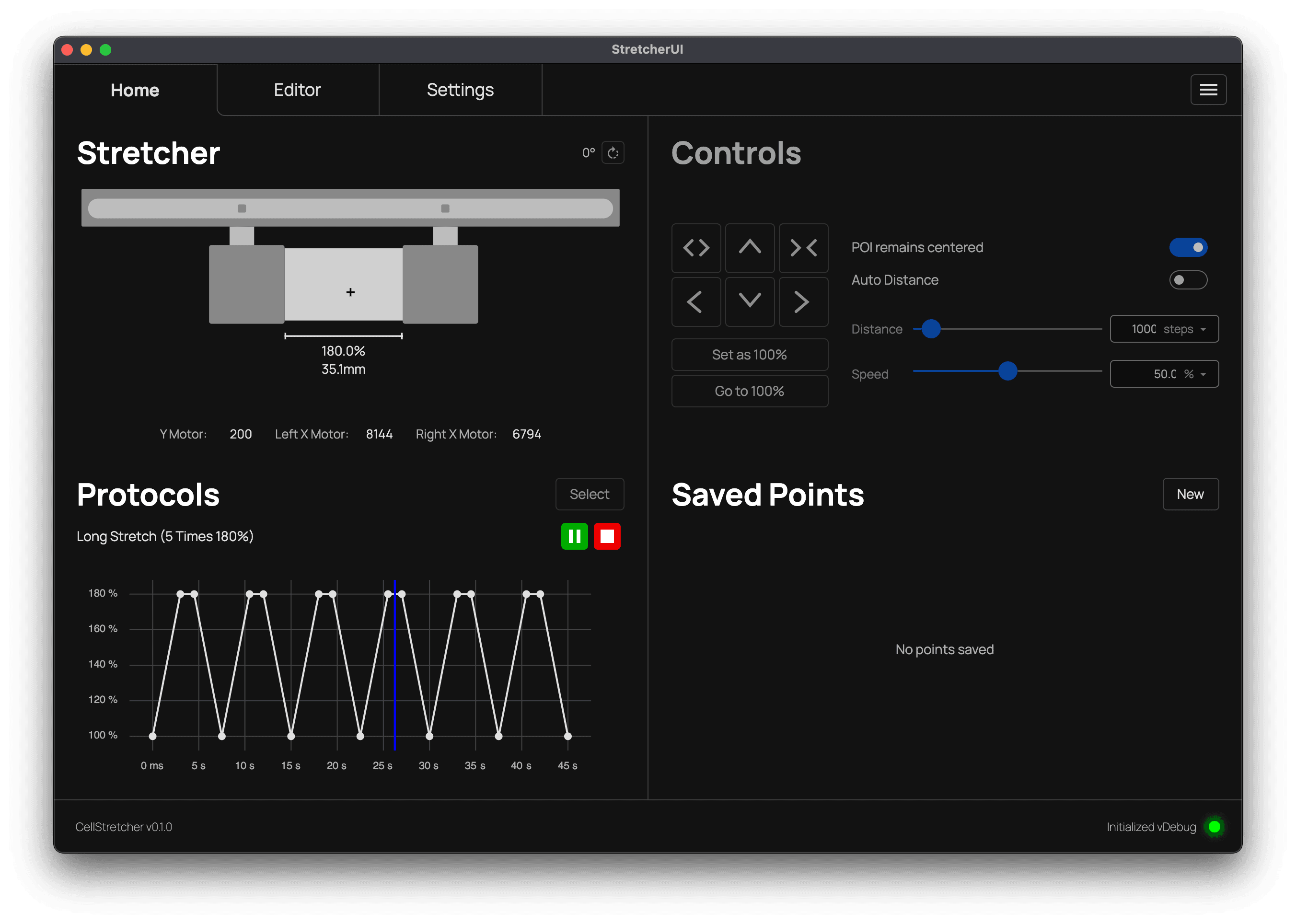Click the right gripper block in stretcher view
1296x924 pixels.
click(440, 284)
